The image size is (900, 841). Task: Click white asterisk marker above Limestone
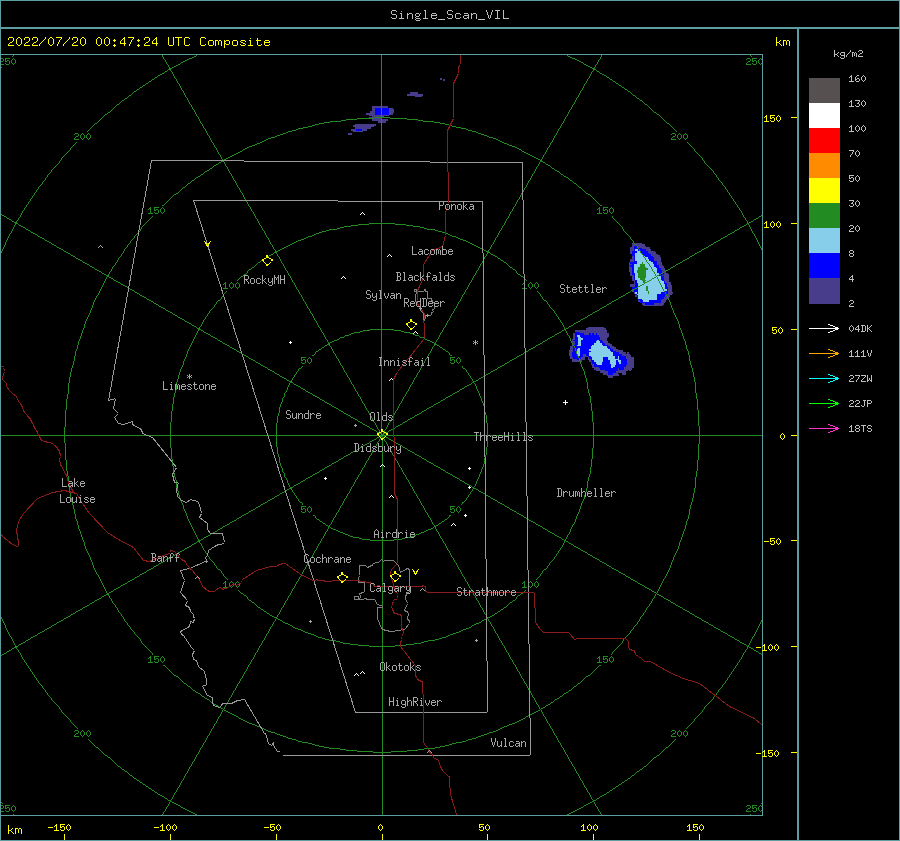click(189, 377)
